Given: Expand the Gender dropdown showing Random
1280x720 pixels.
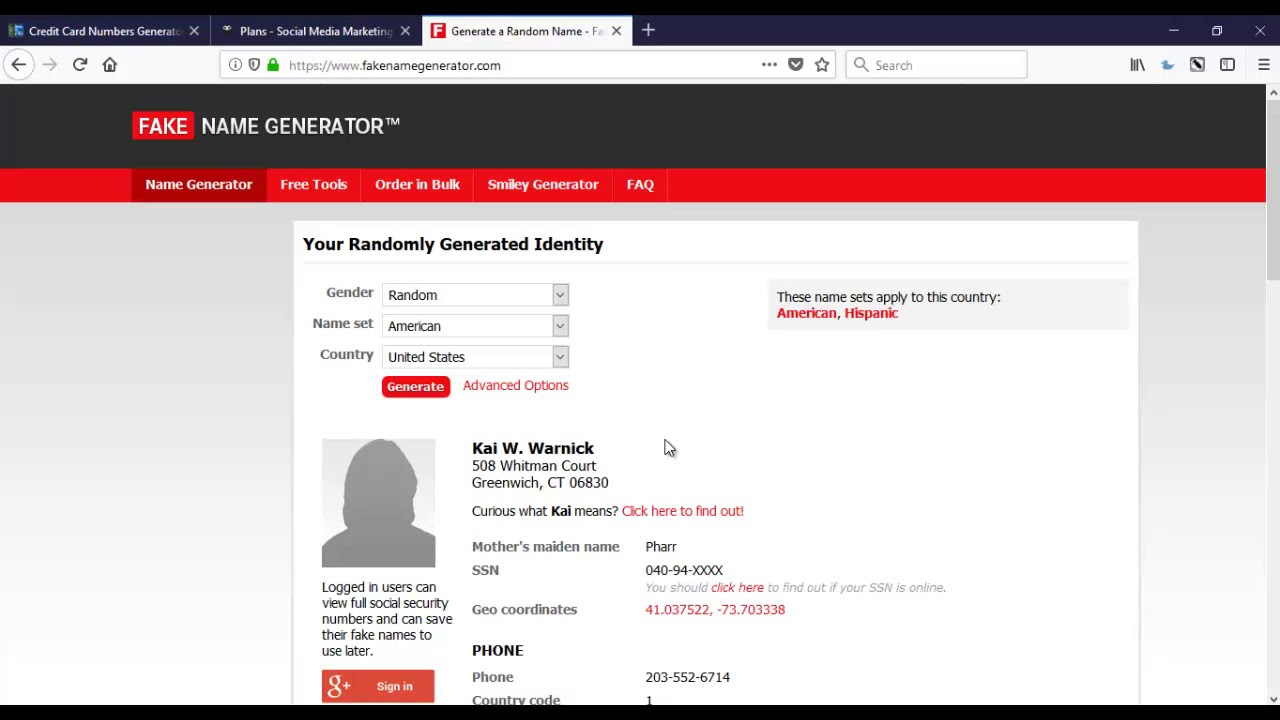Looking at the screenshot, I should point(476,295).
